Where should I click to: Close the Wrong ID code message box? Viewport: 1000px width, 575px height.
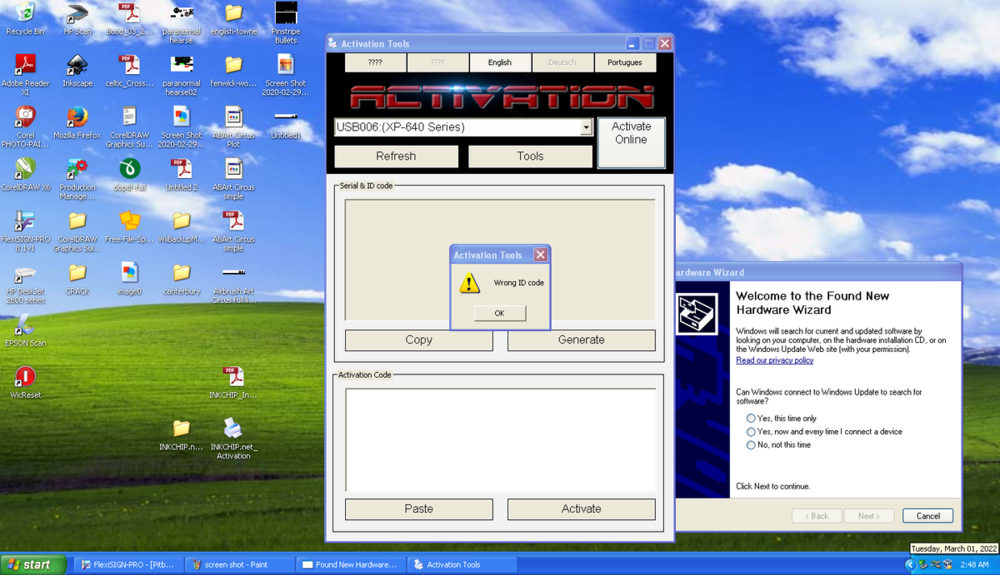(x=540, y=254)
